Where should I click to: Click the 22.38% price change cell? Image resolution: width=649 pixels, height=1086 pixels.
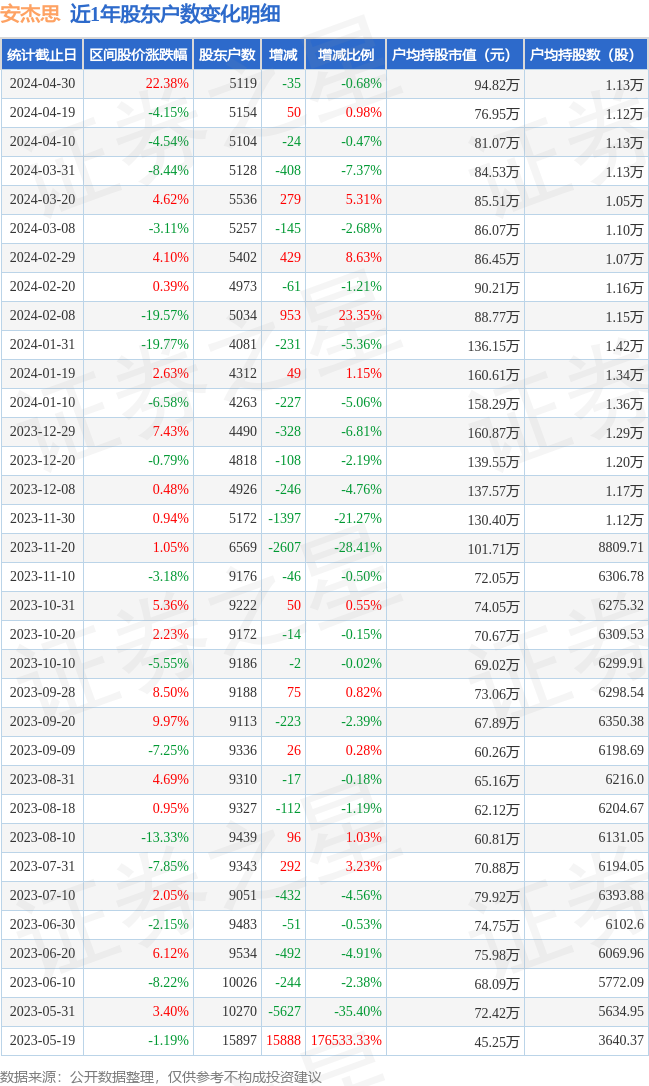coord(167,84)
